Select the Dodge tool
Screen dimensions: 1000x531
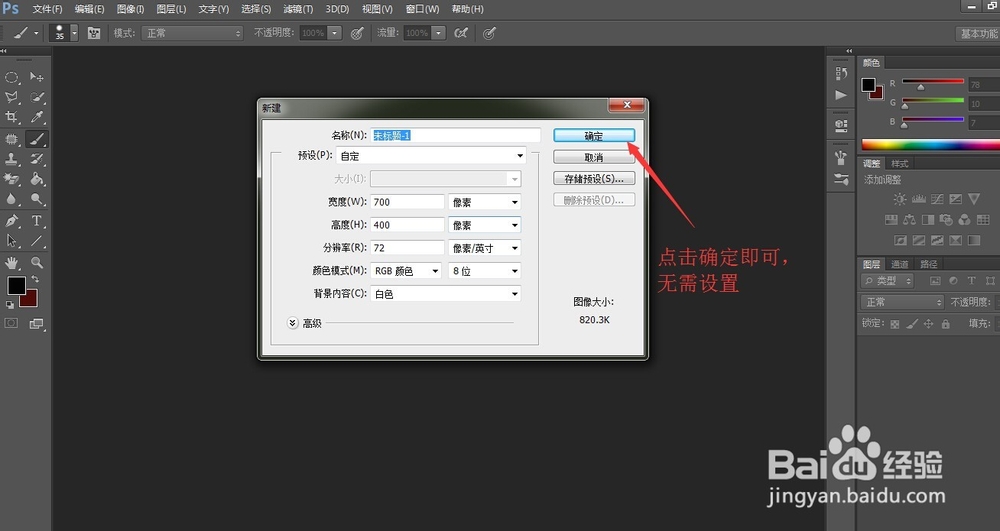coord(37,199)
